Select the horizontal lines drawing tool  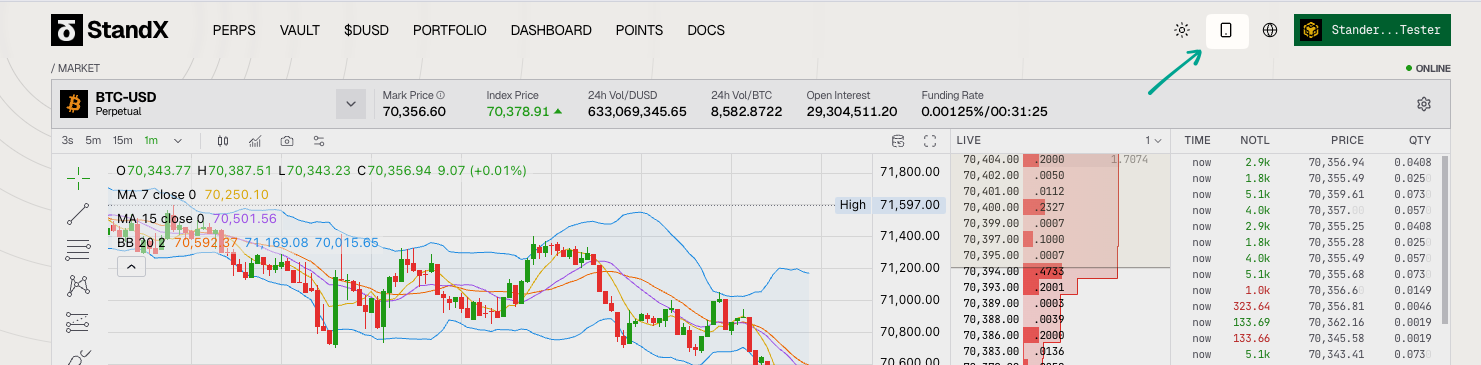click(x=78, y=249)
